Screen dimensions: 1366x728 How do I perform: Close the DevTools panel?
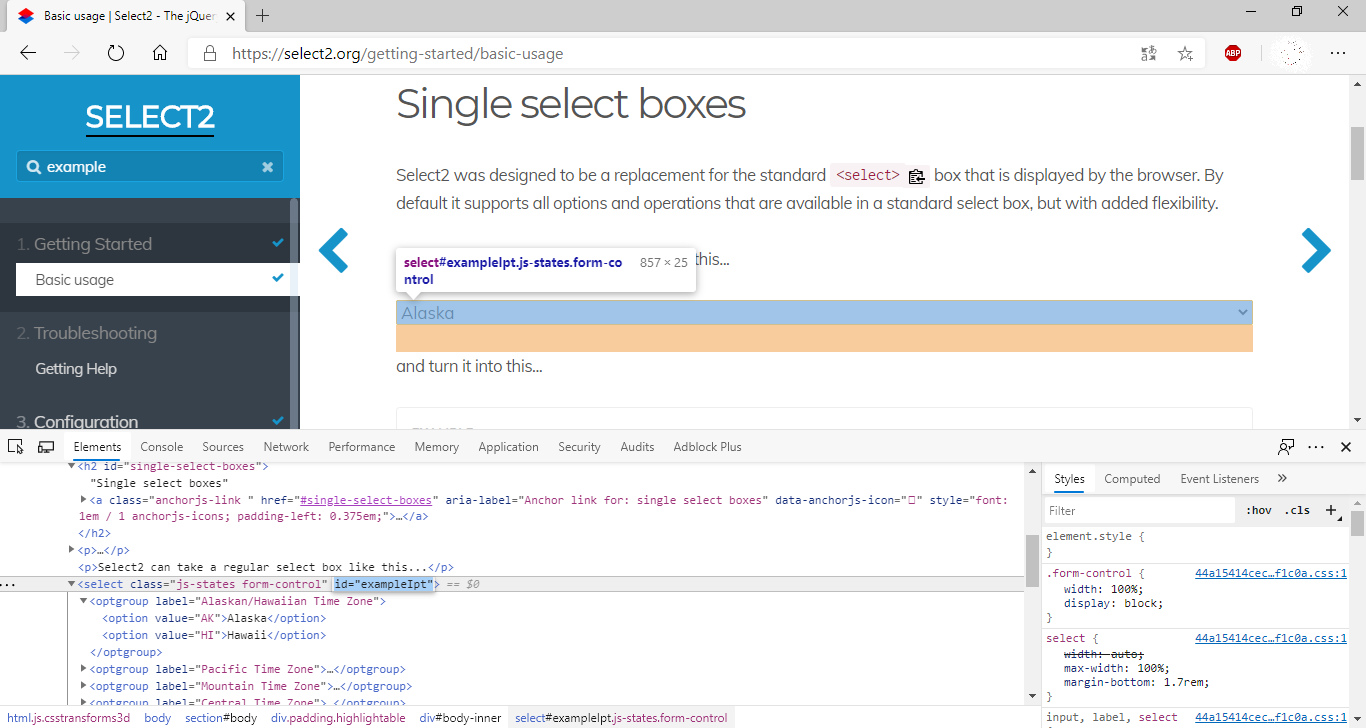[1346, 447]
